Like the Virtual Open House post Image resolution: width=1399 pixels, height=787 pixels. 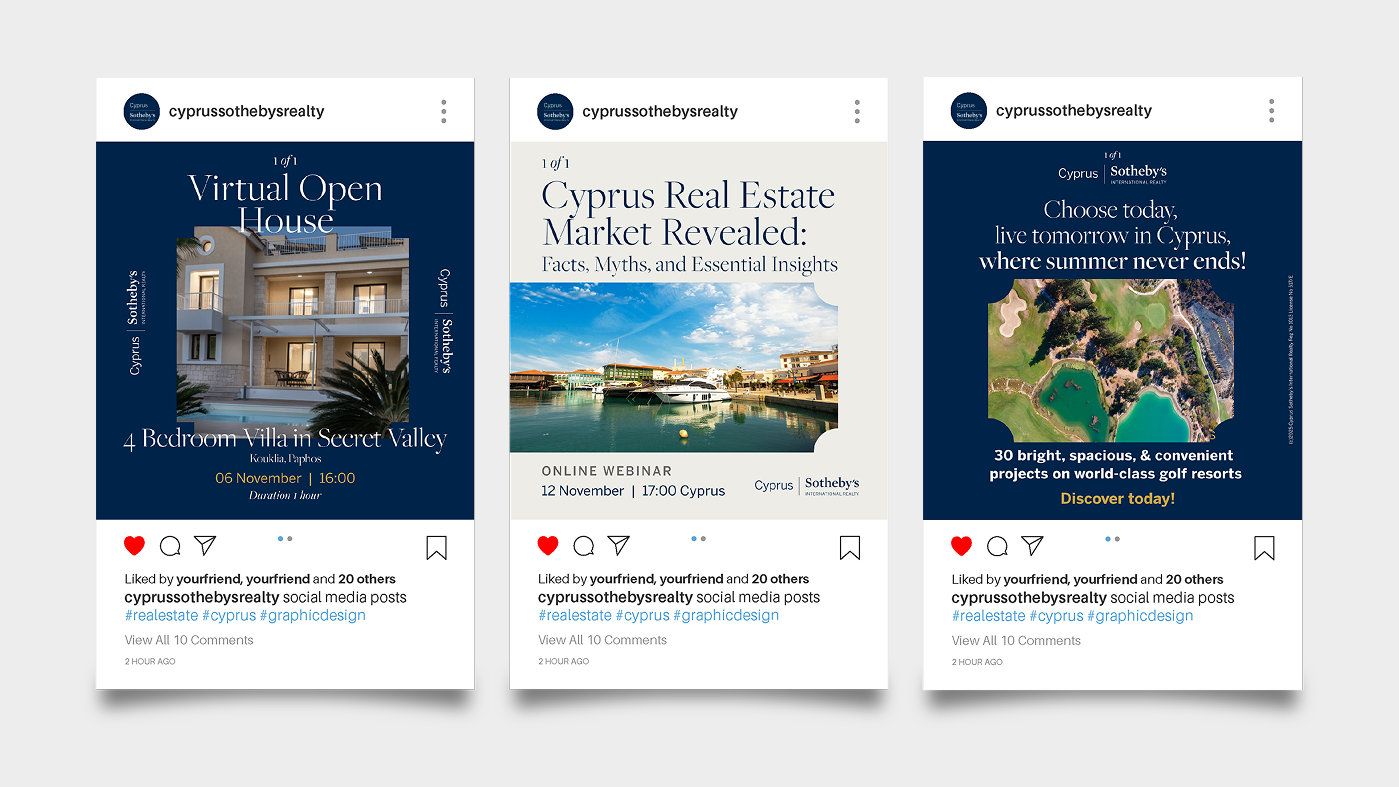[134, 546]
